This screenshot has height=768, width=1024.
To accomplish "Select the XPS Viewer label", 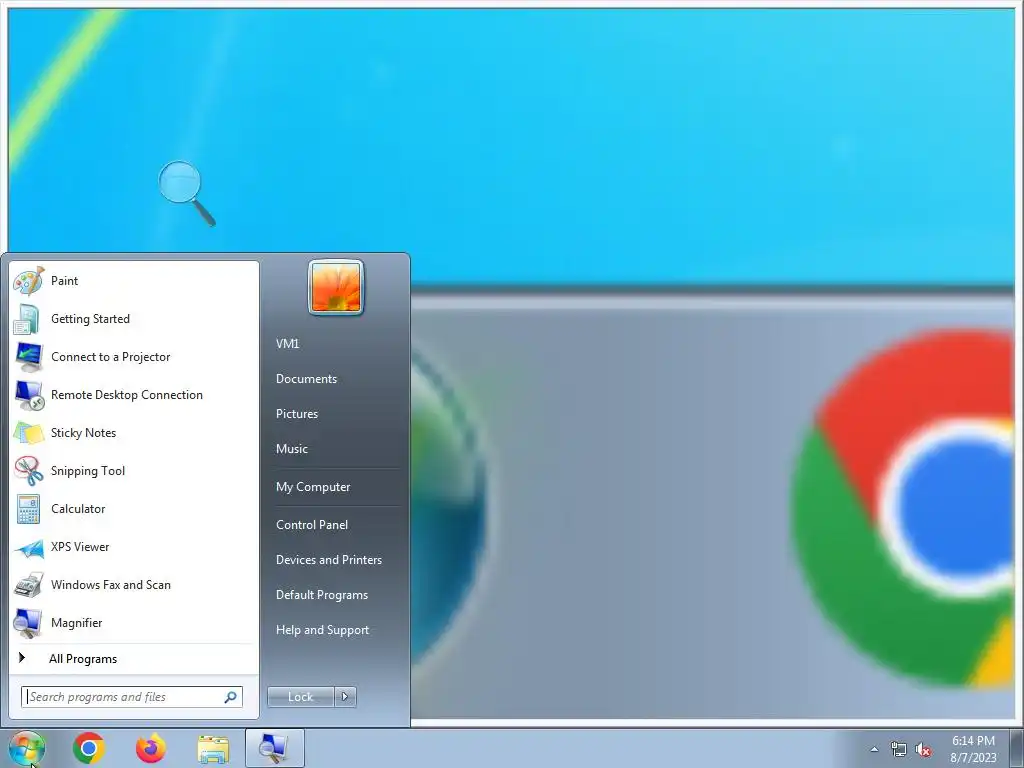I will 80,547.
